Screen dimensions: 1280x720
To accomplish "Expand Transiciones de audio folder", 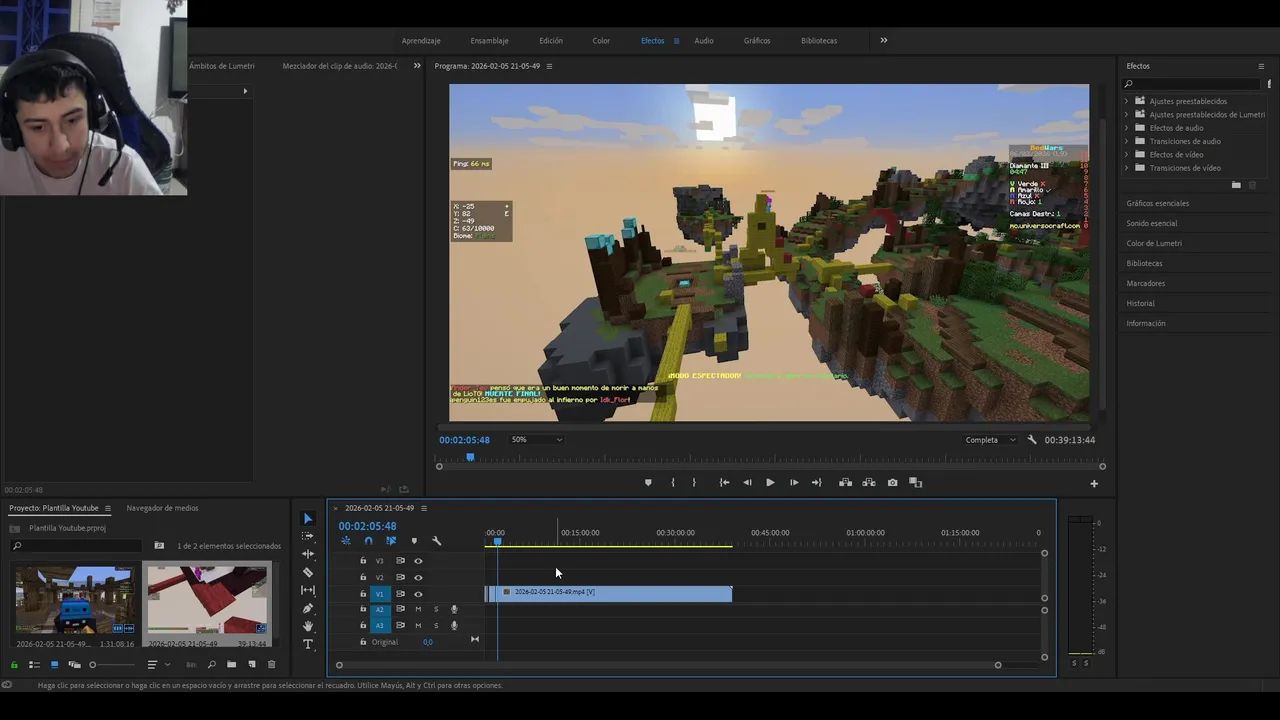I will click(1126, 141).
